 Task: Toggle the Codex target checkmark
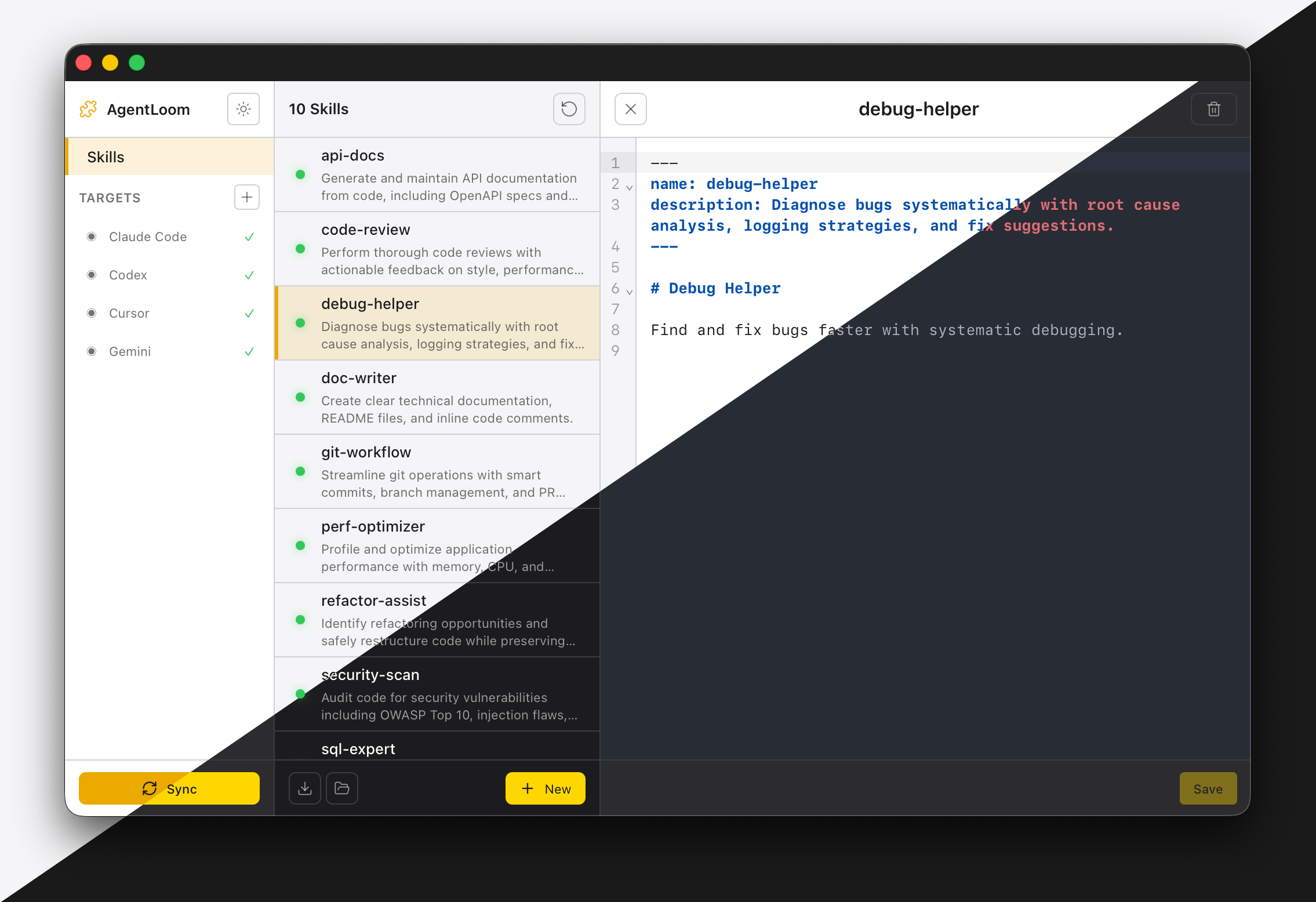249,275
